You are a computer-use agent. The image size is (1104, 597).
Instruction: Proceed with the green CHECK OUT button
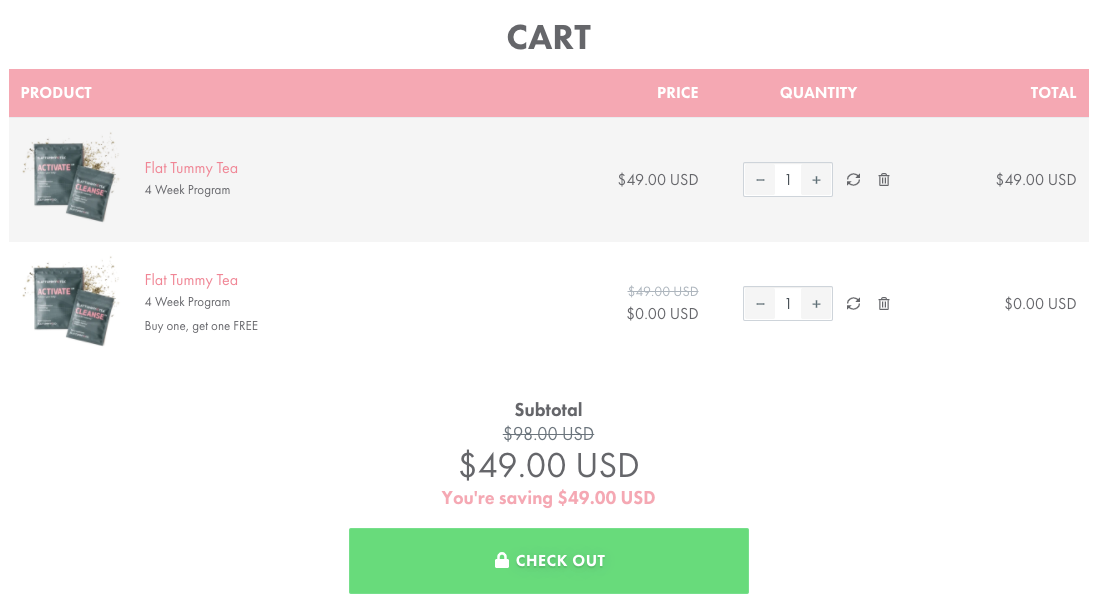coord(548,560)
